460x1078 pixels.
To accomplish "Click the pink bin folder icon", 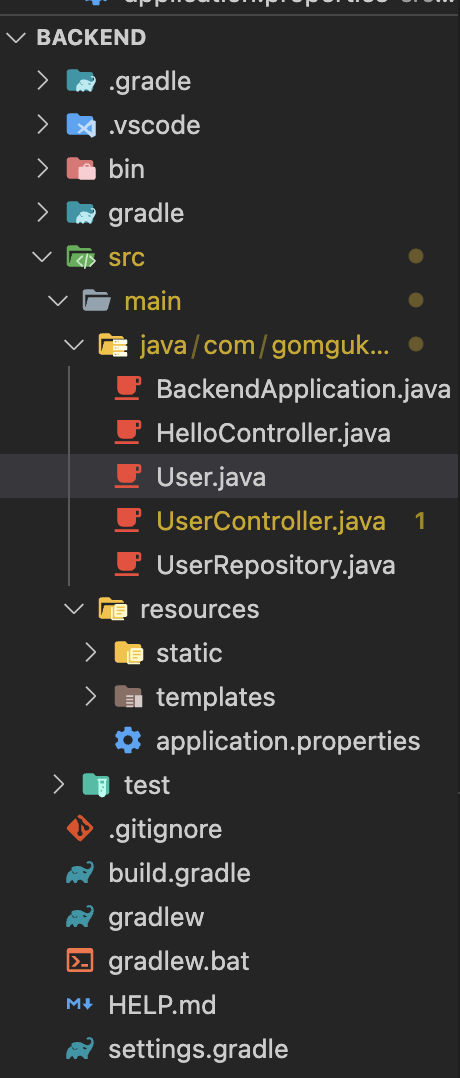I will pos(80,169).
